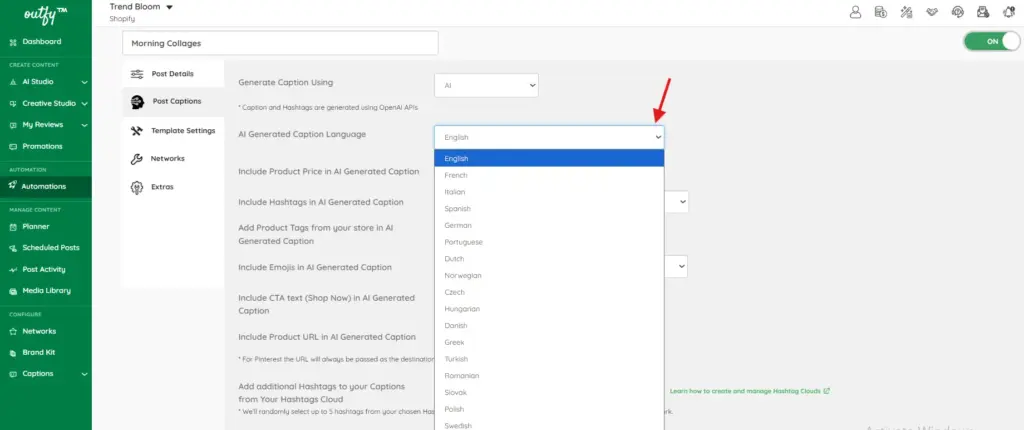Open Promotions in the sidebar
This screenshot has width=1024, height=430.
point(42,146)
